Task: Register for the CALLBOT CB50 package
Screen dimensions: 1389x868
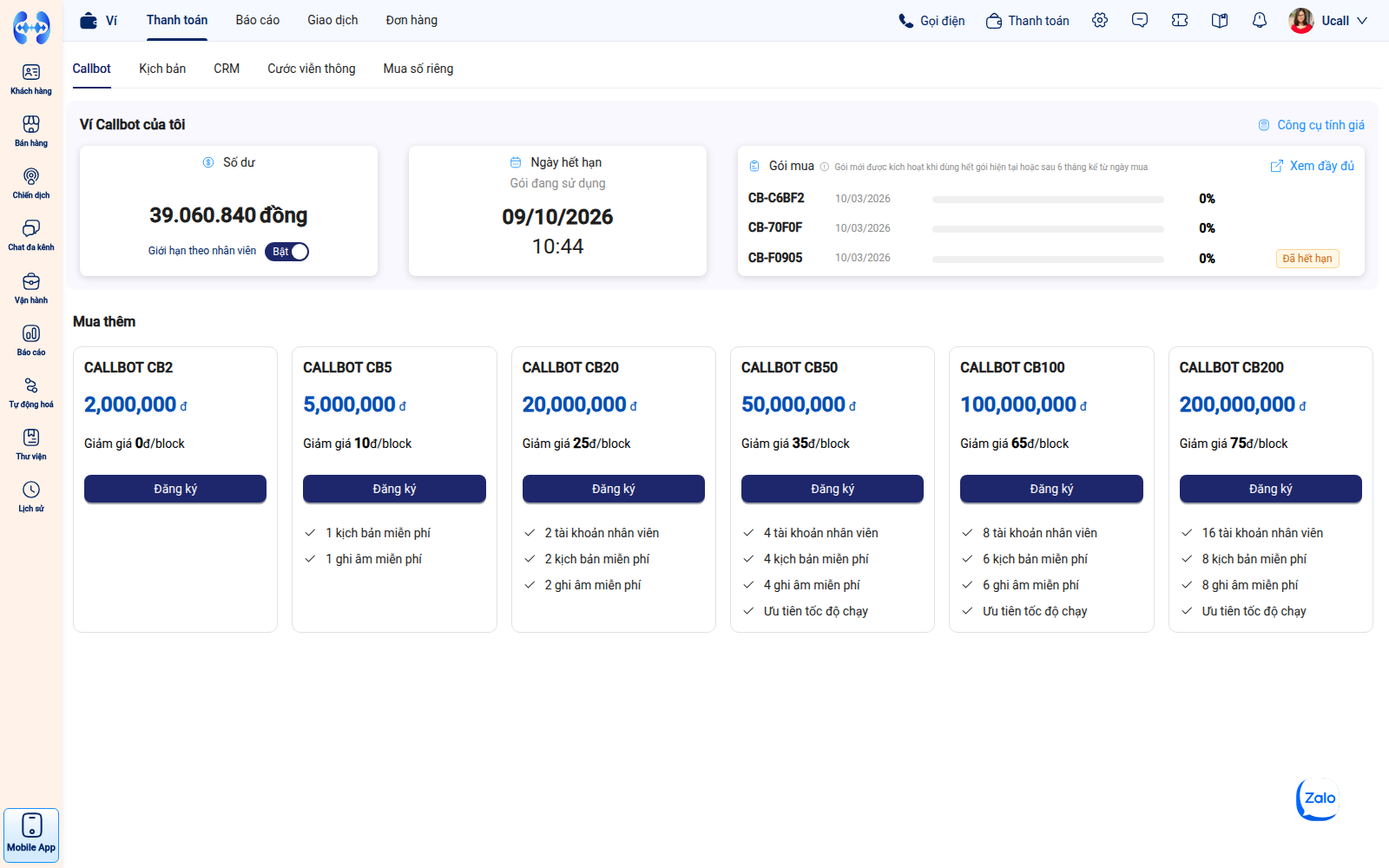Action: coord(833,489)
